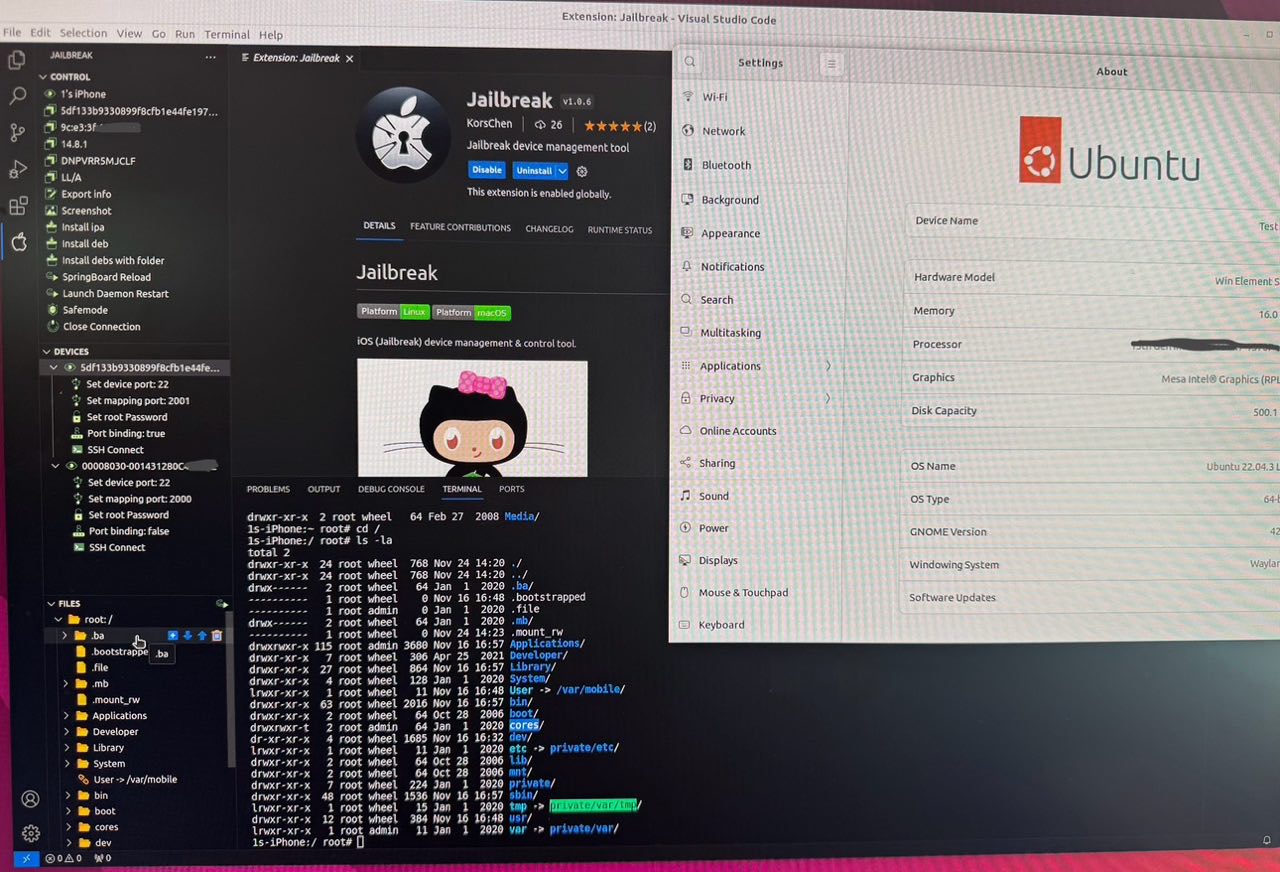
Task: Open the File menu
Action: coord(12,33)
